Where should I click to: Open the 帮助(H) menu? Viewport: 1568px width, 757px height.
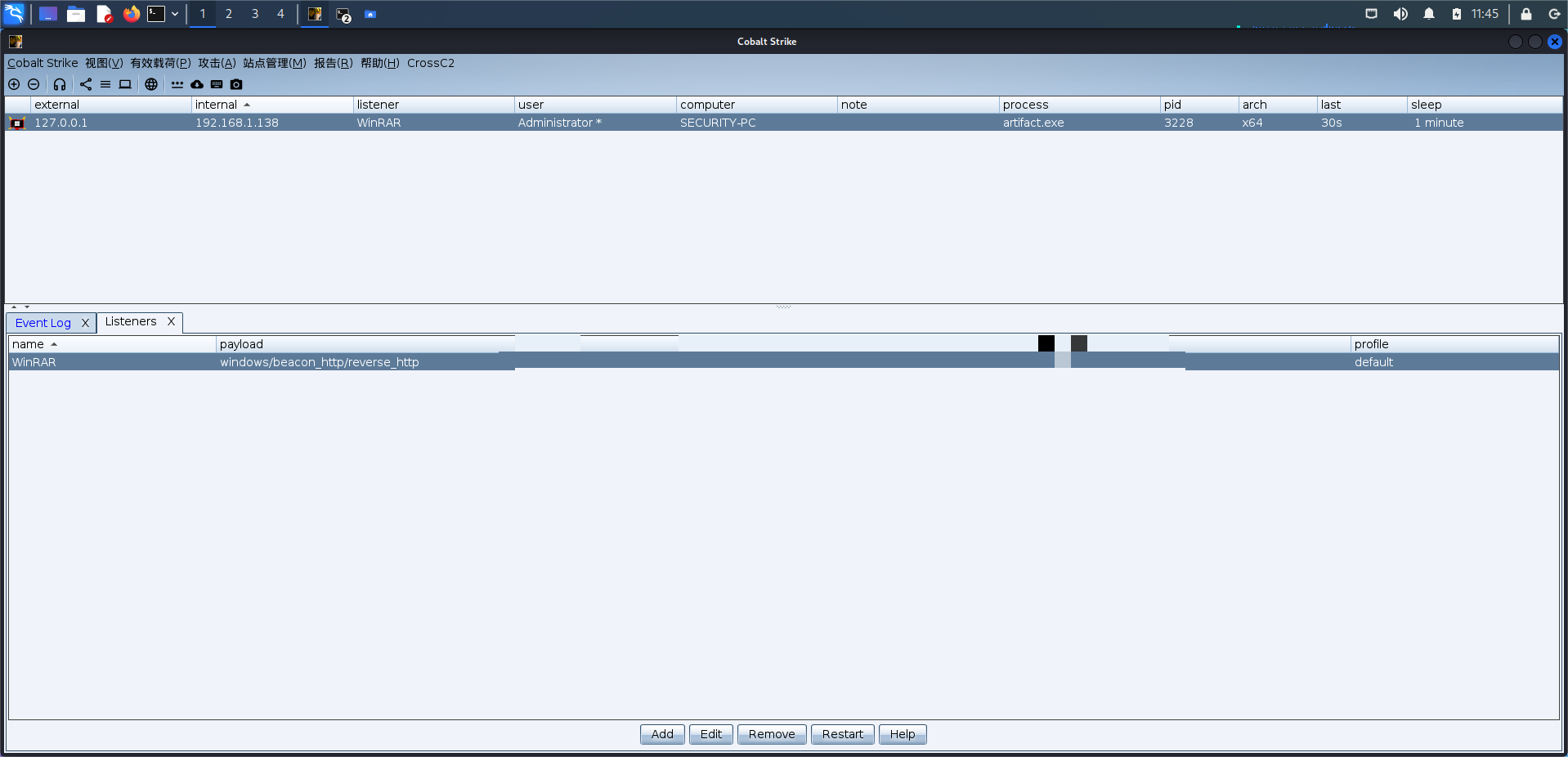tap(380, 63)
